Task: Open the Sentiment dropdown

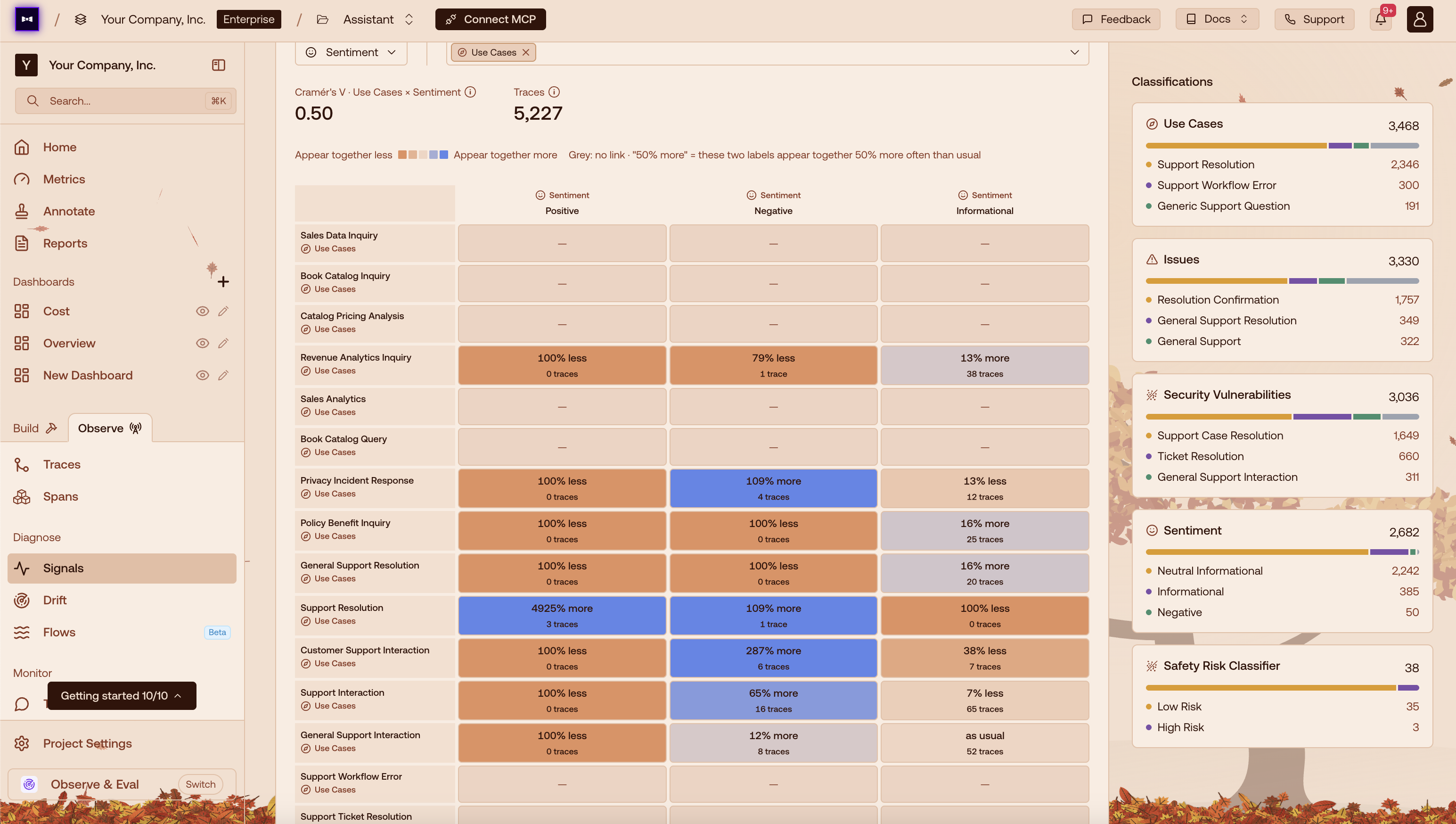Action: [x=351, y=52]
